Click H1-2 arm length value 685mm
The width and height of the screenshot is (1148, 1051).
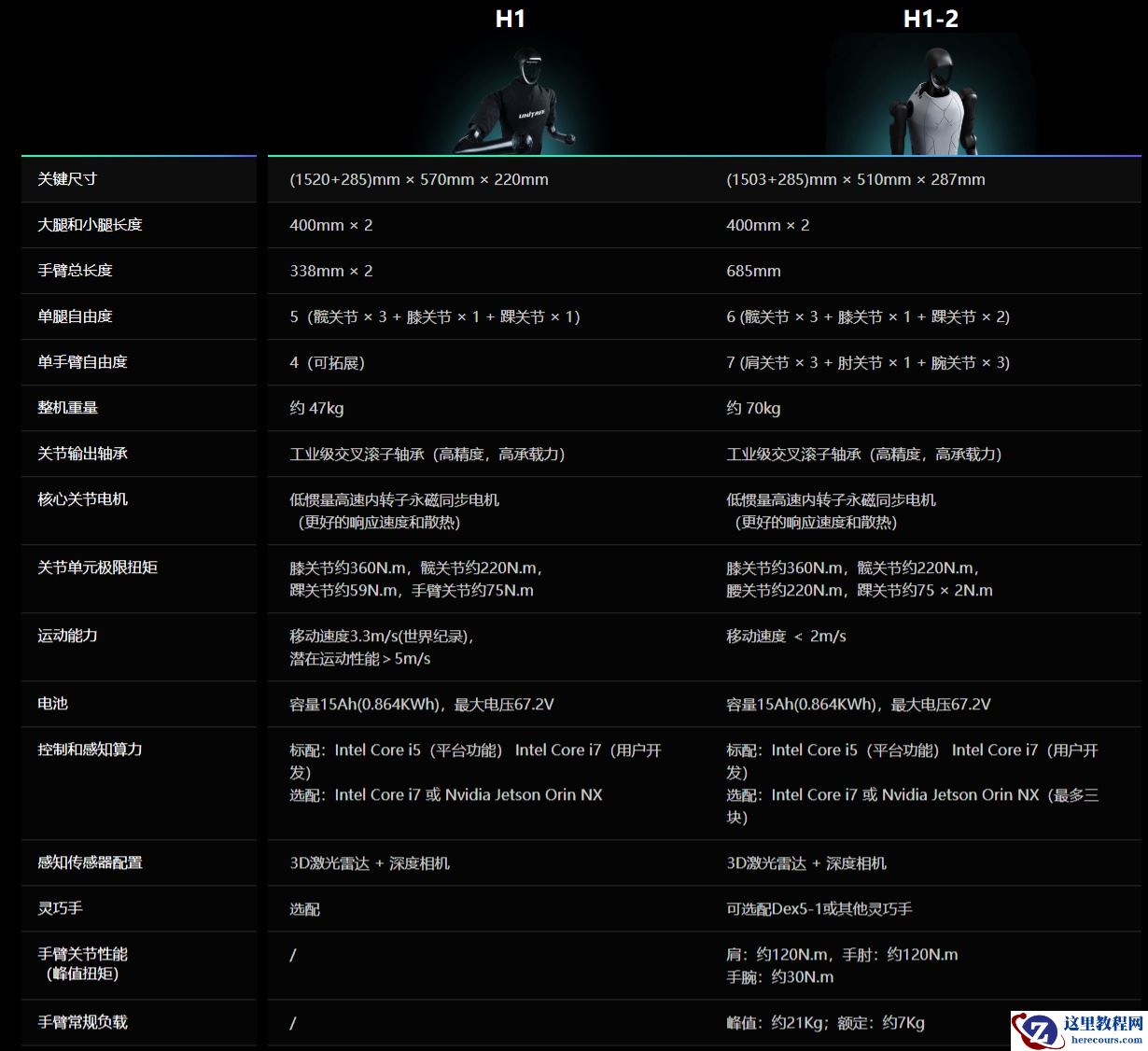pyautogui.click(x=753, y=271)
